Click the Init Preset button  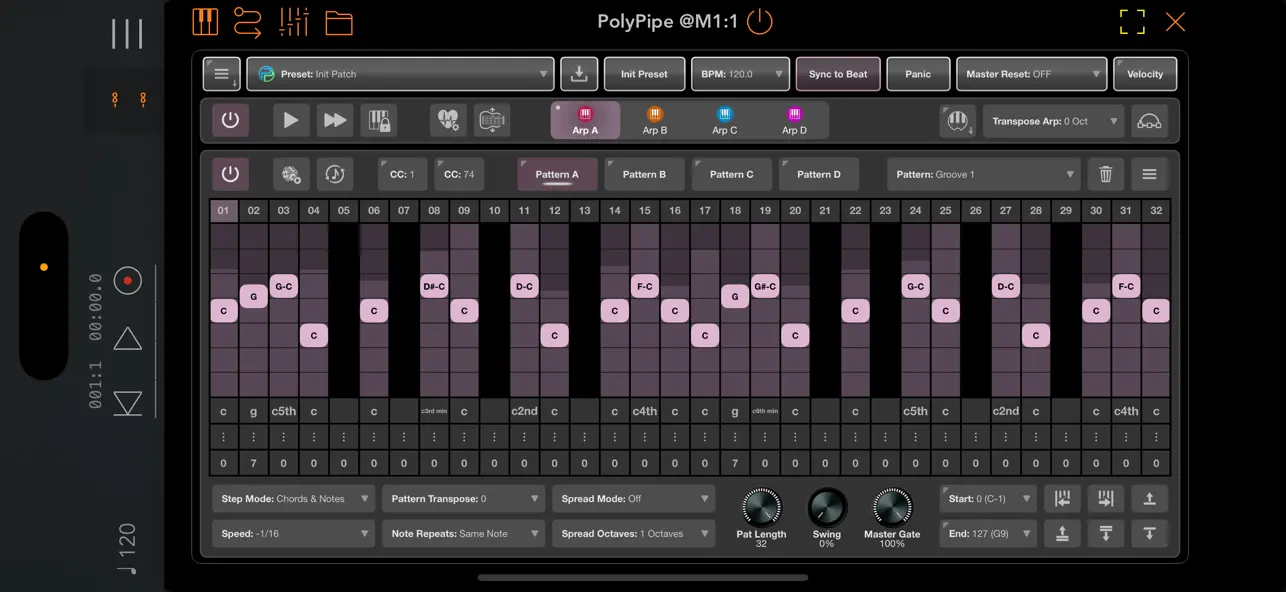[644, 73]
